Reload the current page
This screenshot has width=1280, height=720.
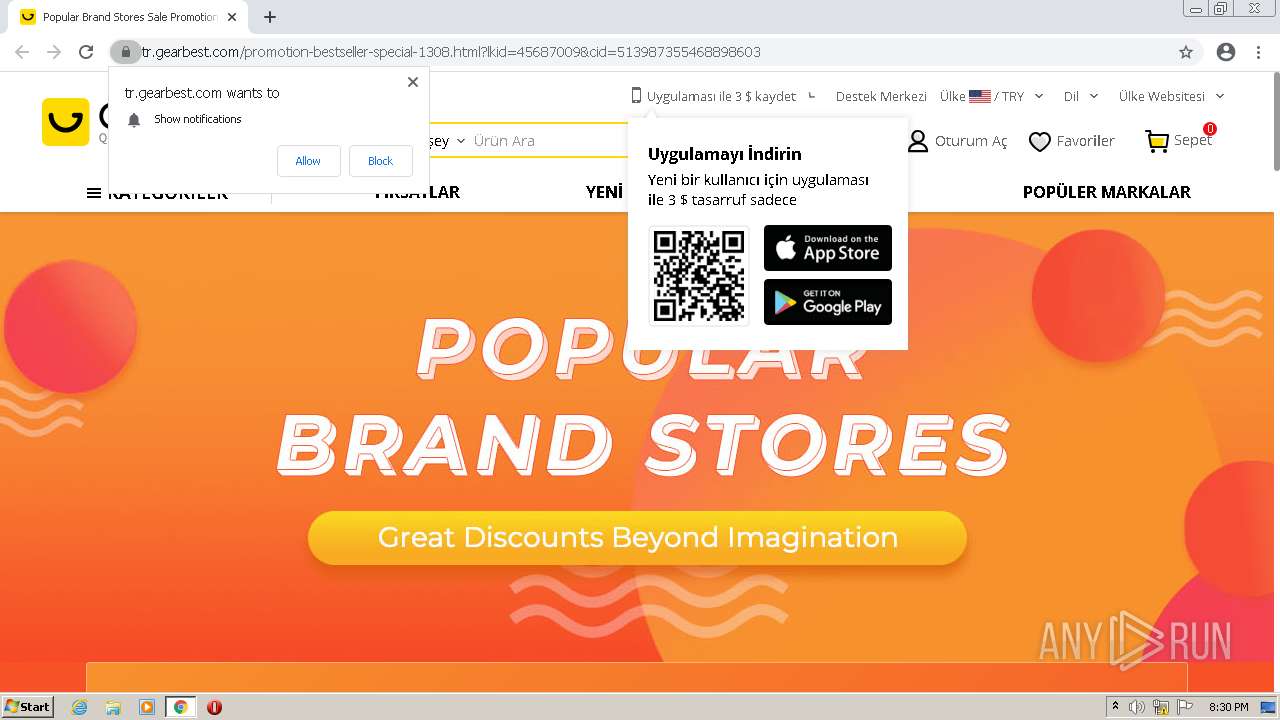(x=86, y=52)
